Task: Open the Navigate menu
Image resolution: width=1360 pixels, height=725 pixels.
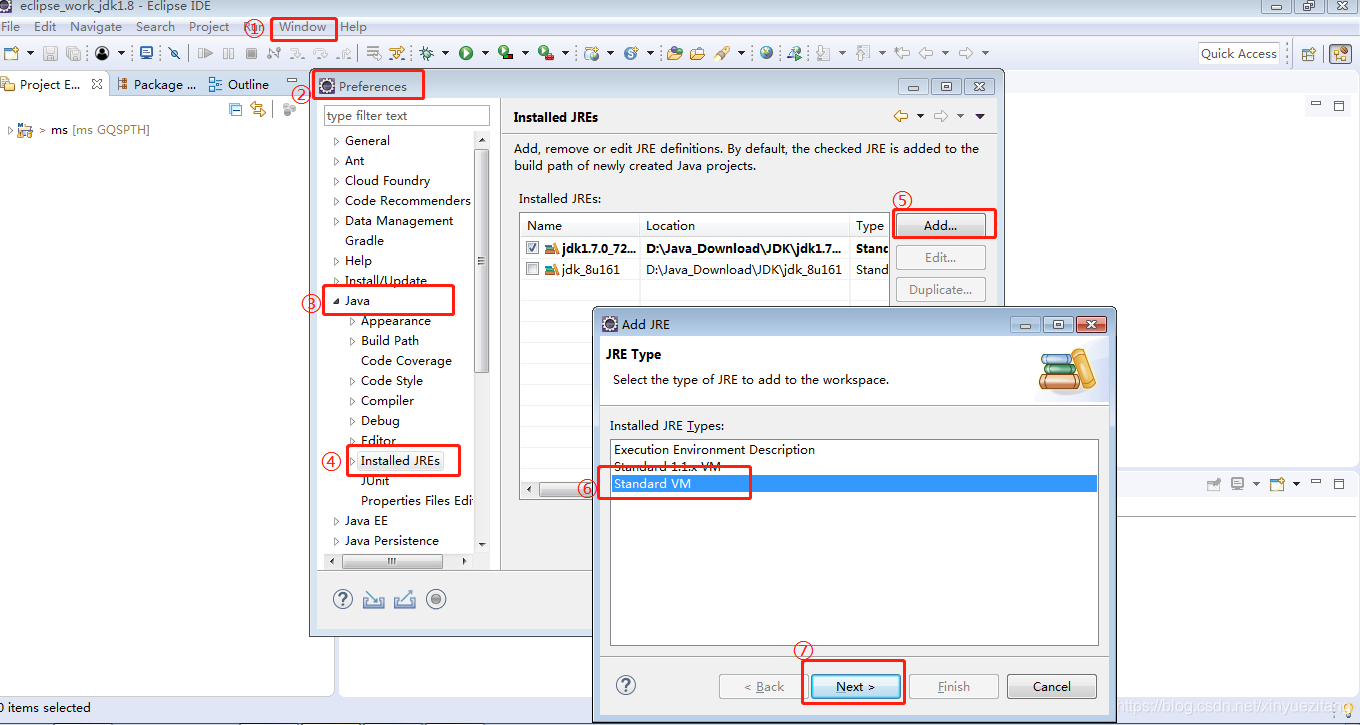Action: tap(96, 27)
